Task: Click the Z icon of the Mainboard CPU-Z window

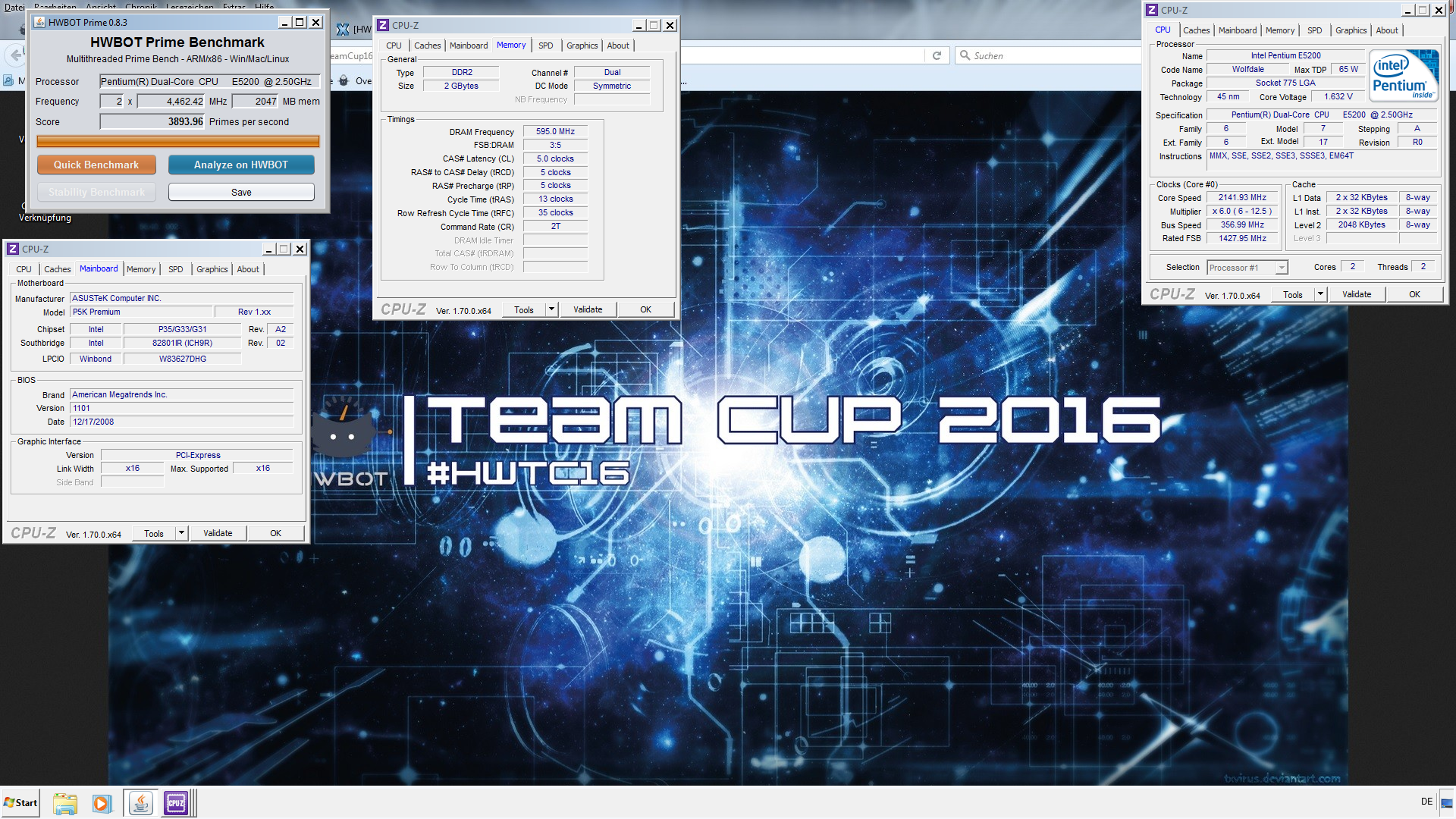Action: 13,249
